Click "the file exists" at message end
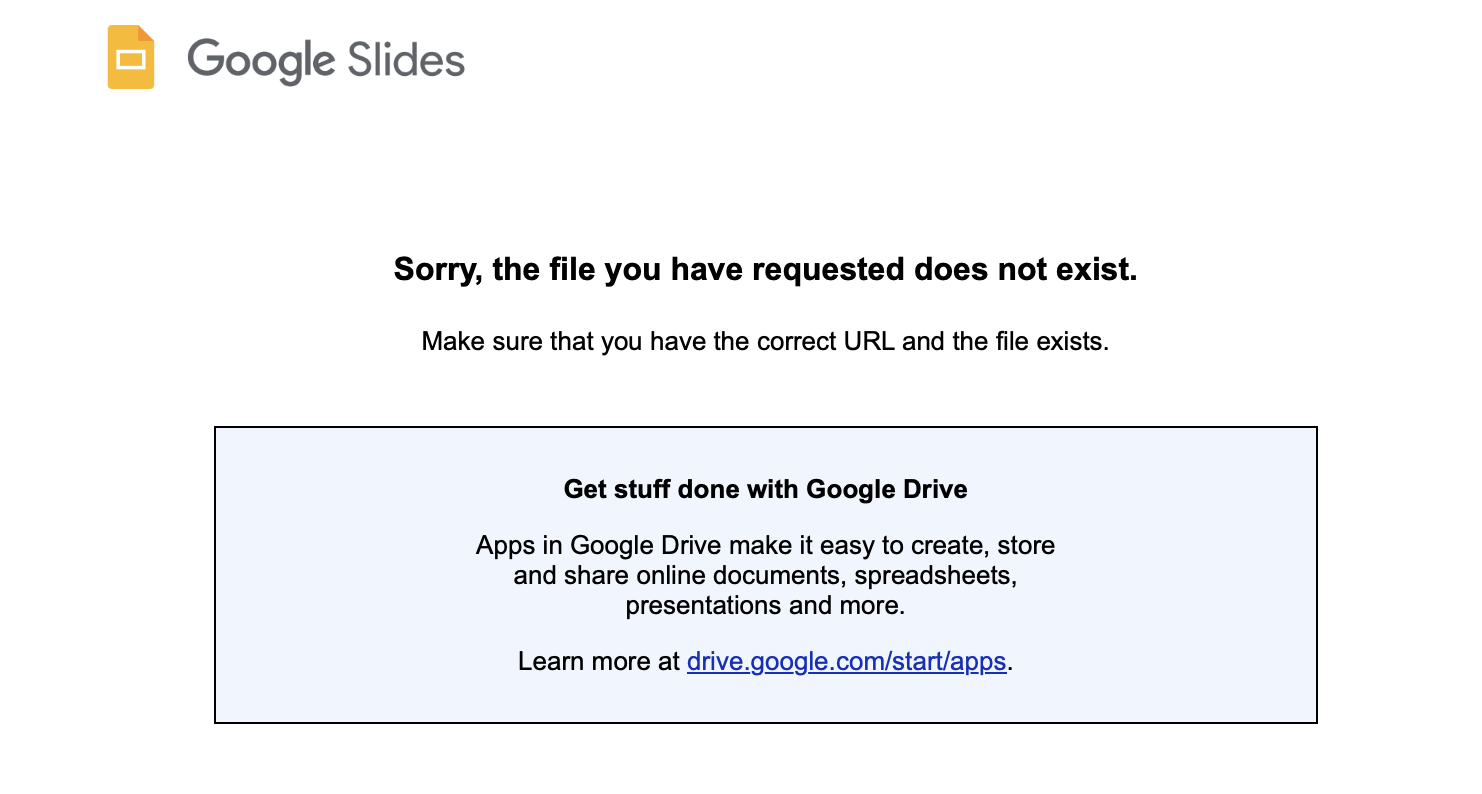The width and height of the screenshot is (1482, 794). (1030, 341)
